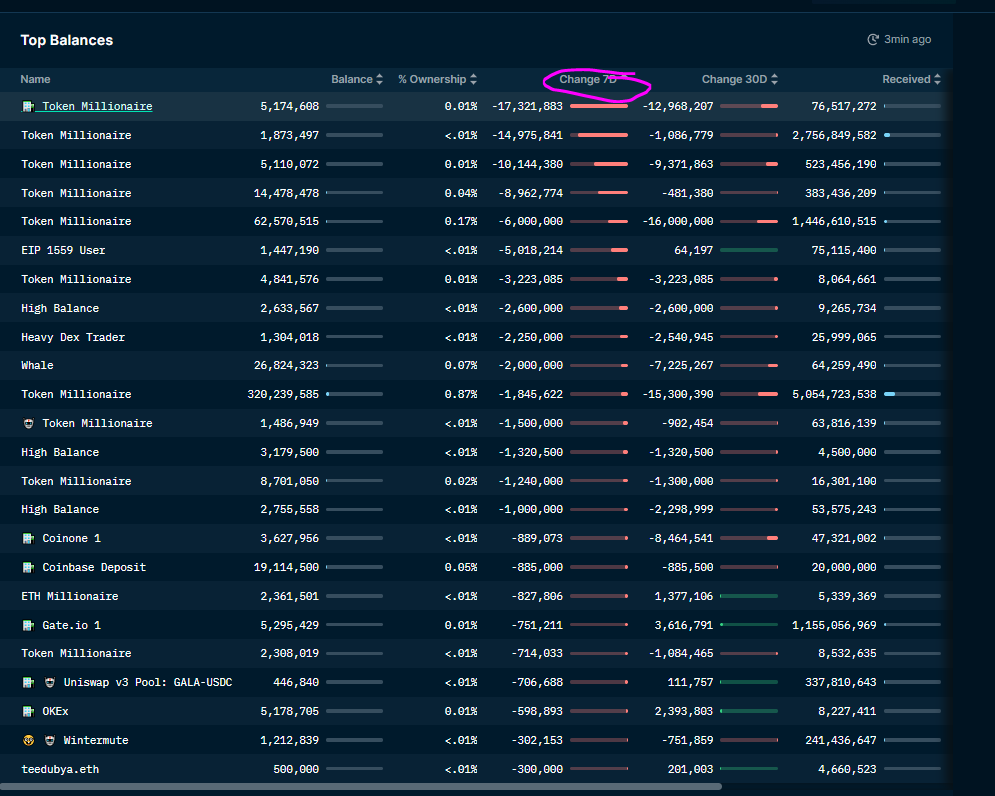Sort by % Ownership using its arrows
Image resolution: width=995 pixels, height=796 pixels.
pyautogui.click(x=473, y=79)
